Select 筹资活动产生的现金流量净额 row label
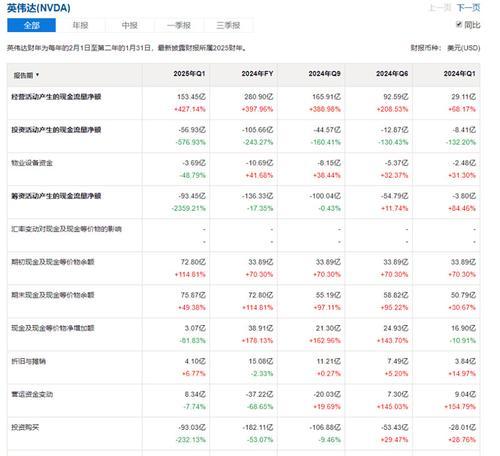The height and width of the screenshot is (456, 500). 56,196
